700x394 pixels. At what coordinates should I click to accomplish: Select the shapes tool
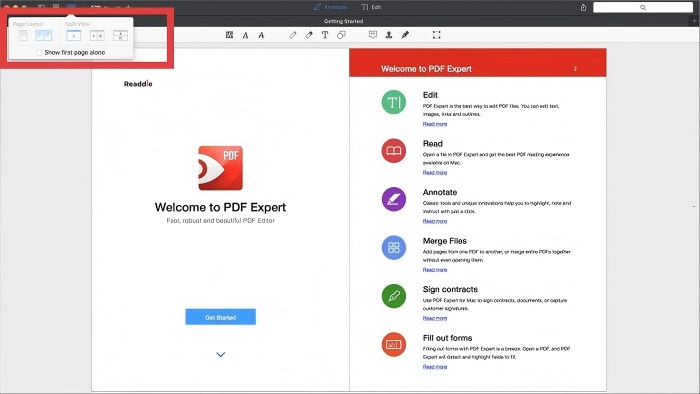pos(342,35)
